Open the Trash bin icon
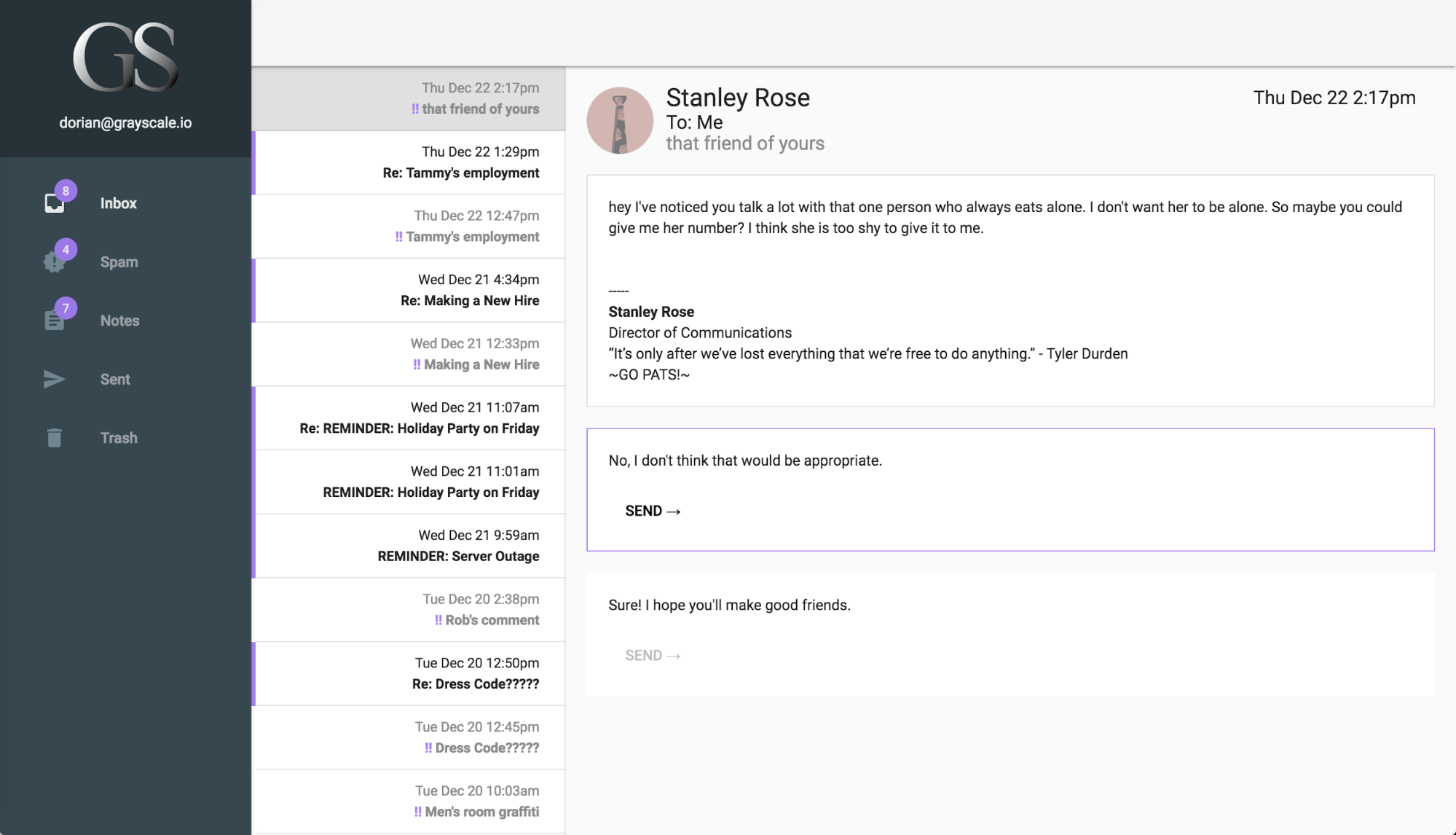Screen dimensions: 1456x835 pos(54,438)
